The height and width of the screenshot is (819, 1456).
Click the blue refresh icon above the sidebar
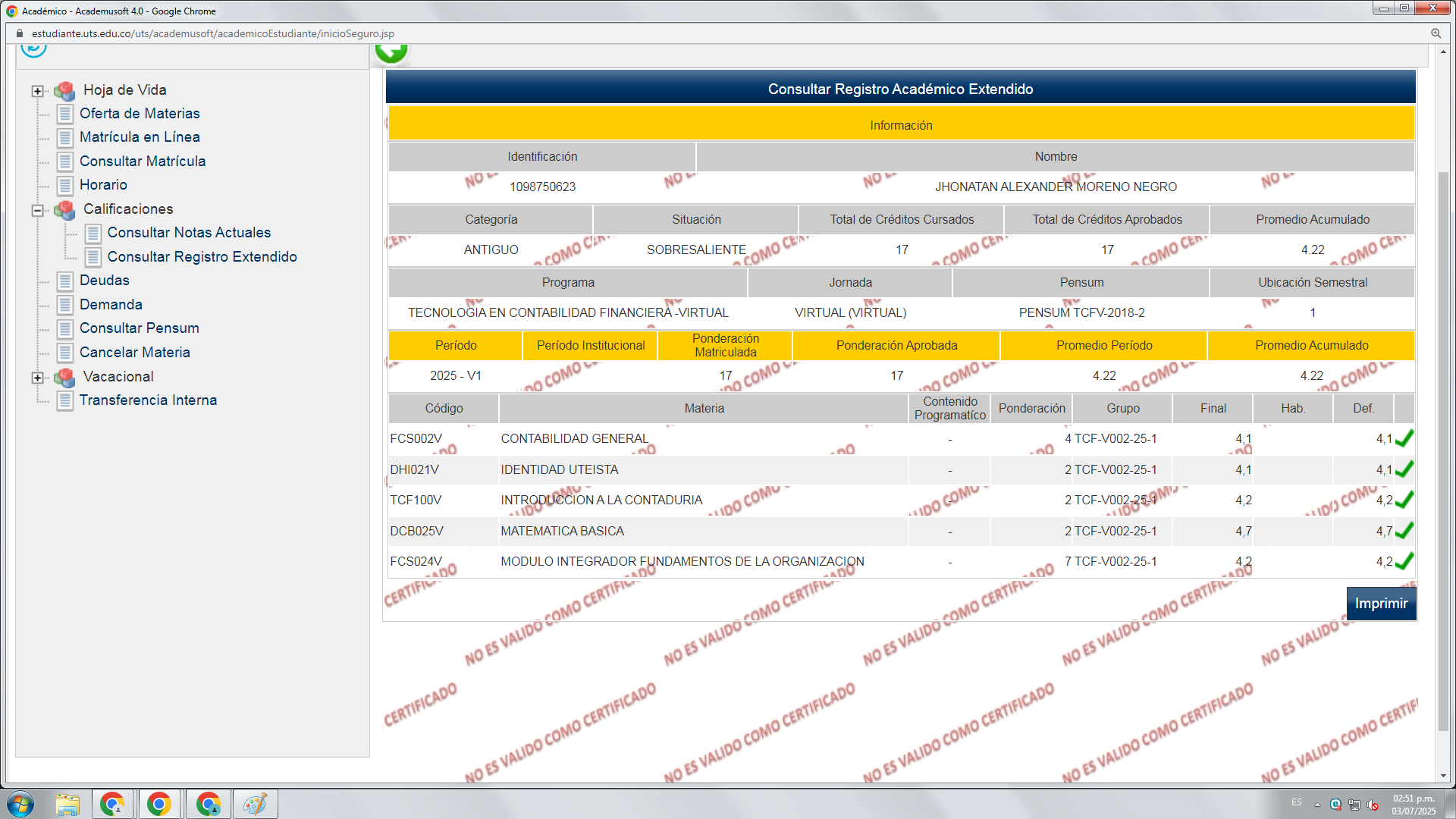tap(33, 49)
